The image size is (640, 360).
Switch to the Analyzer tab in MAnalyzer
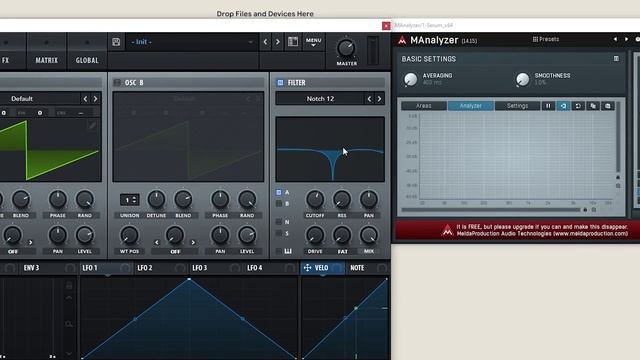(x=471, y=106)
